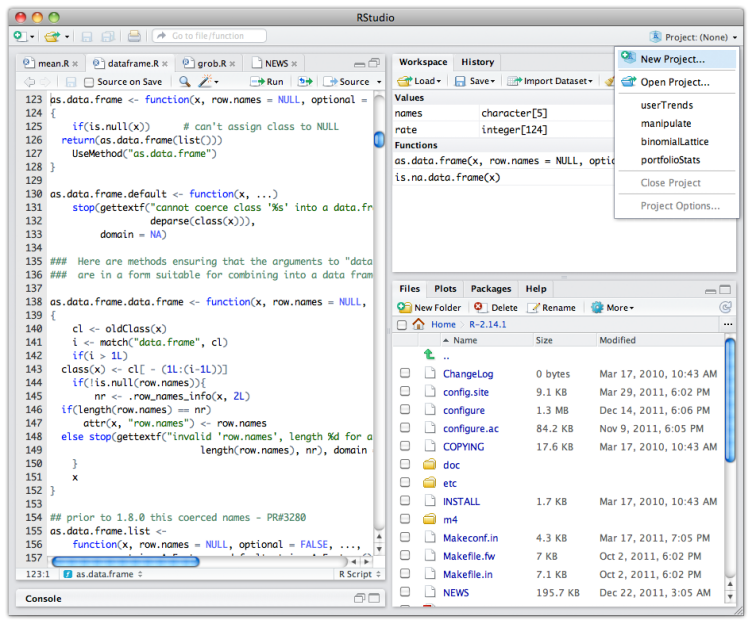Refresh the file listing in Files pane
Screen dimensions: 752x624
[x=726, y=308]
